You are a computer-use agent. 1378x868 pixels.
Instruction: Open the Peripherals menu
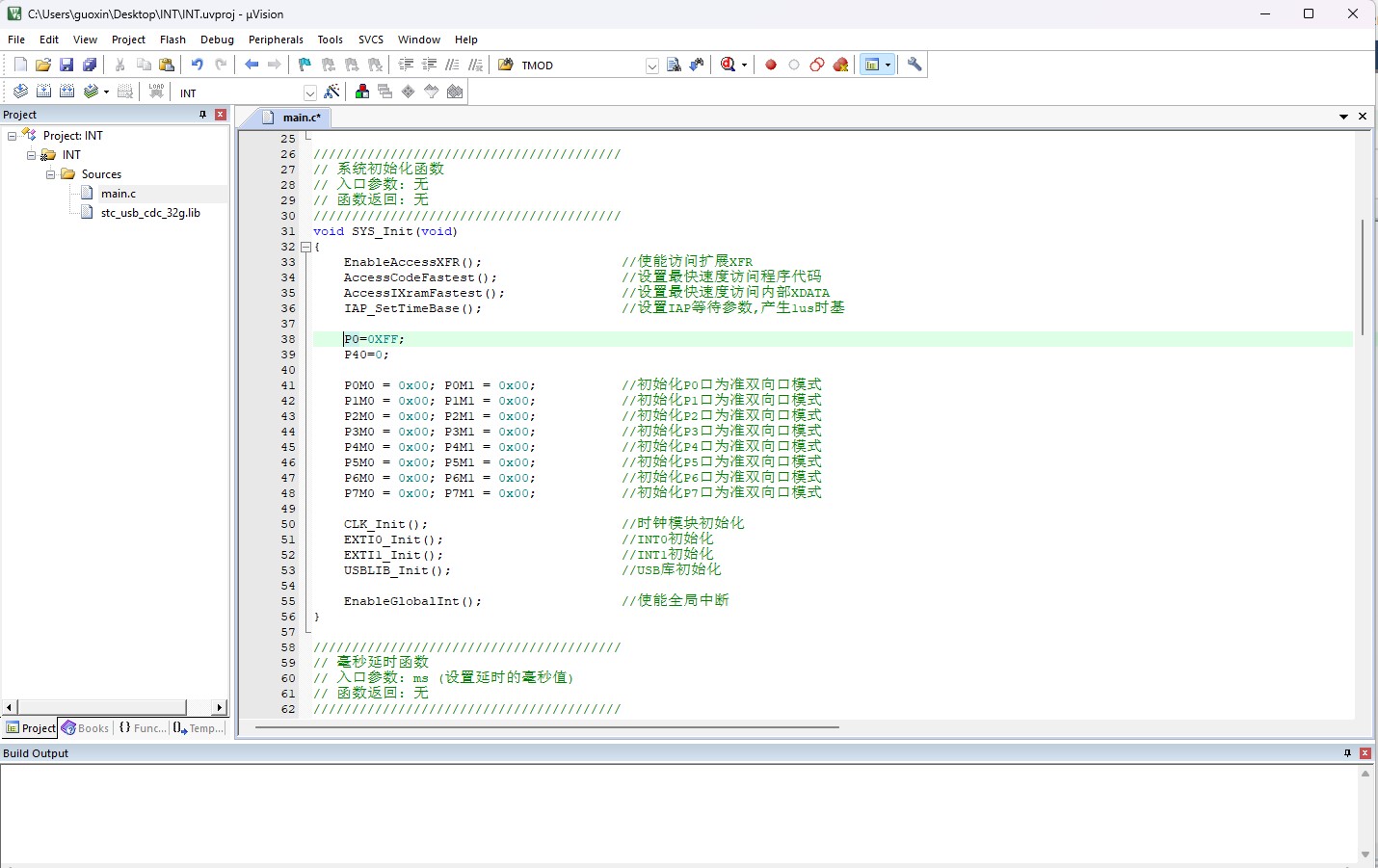276,39
